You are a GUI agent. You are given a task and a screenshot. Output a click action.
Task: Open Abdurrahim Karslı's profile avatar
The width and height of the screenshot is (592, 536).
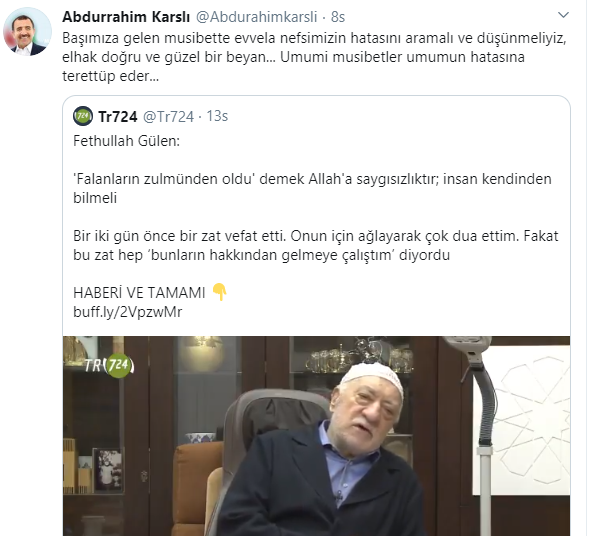click(x=27, y=31)
